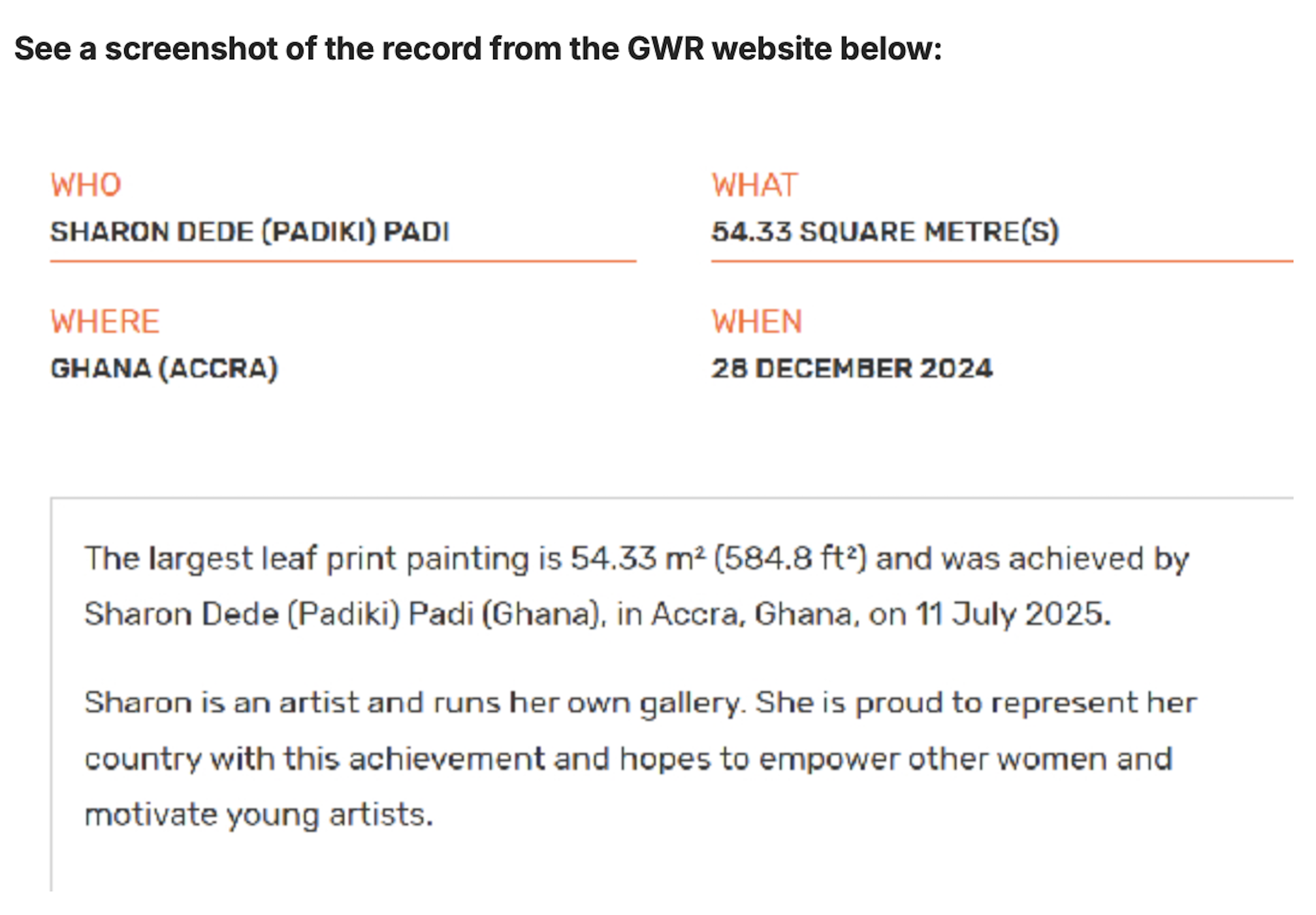This screenshot has width=1316, height=915.
Task: Click the orange WHAT label
Action: tap(754, 185)
